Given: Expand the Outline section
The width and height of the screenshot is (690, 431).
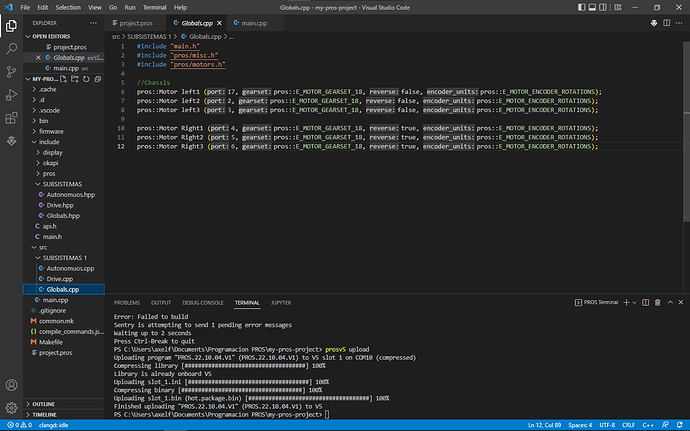Looking at the screenshot, I should [43, 404].
